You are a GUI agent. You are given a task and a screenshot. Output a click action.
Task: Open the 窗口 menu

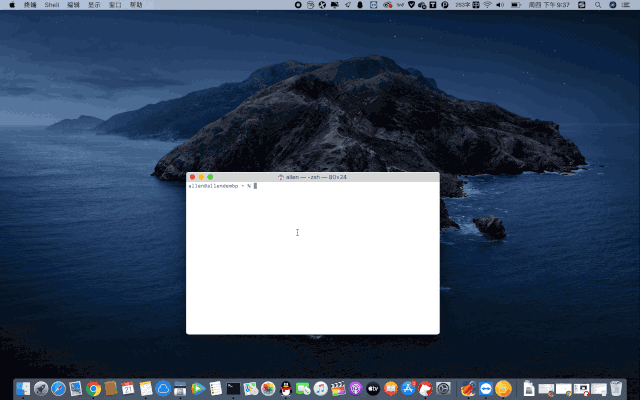point(115,5)
